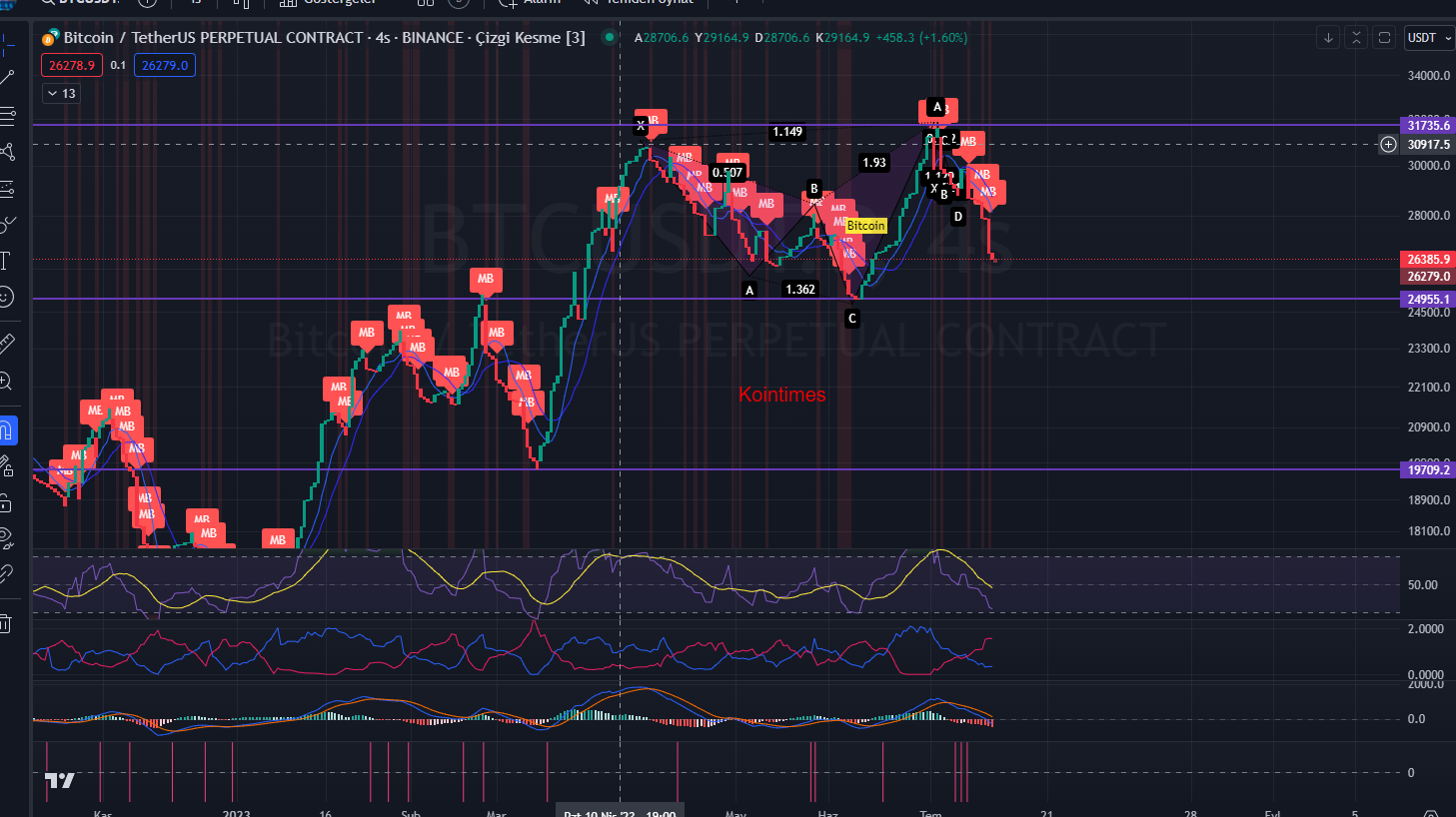Click the spread value 0.1

tap(118, 66)
